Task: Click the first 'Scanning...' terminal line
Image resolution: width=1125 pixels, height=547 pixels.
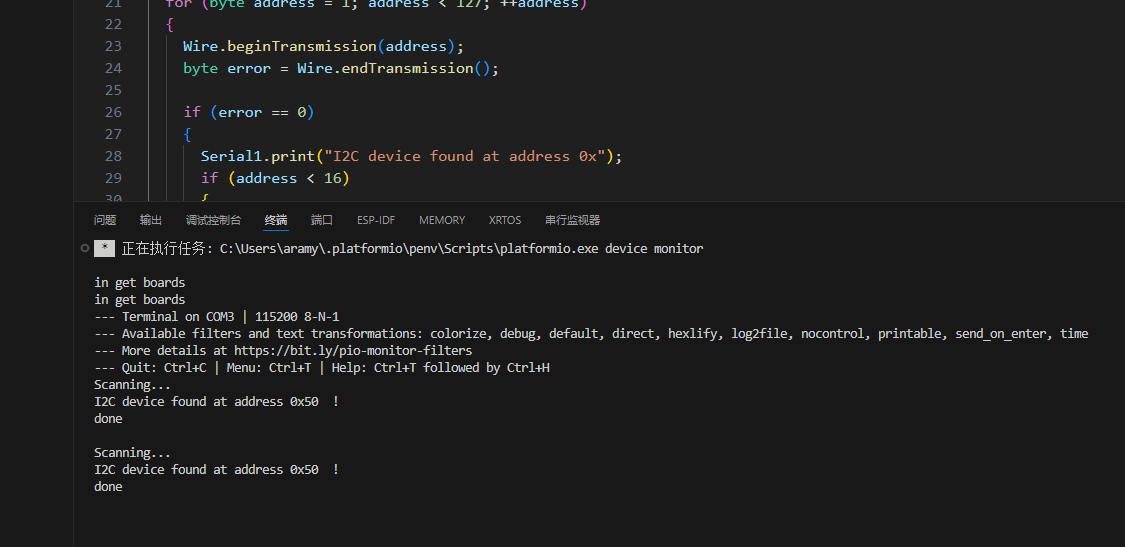Action: (133, 385)
